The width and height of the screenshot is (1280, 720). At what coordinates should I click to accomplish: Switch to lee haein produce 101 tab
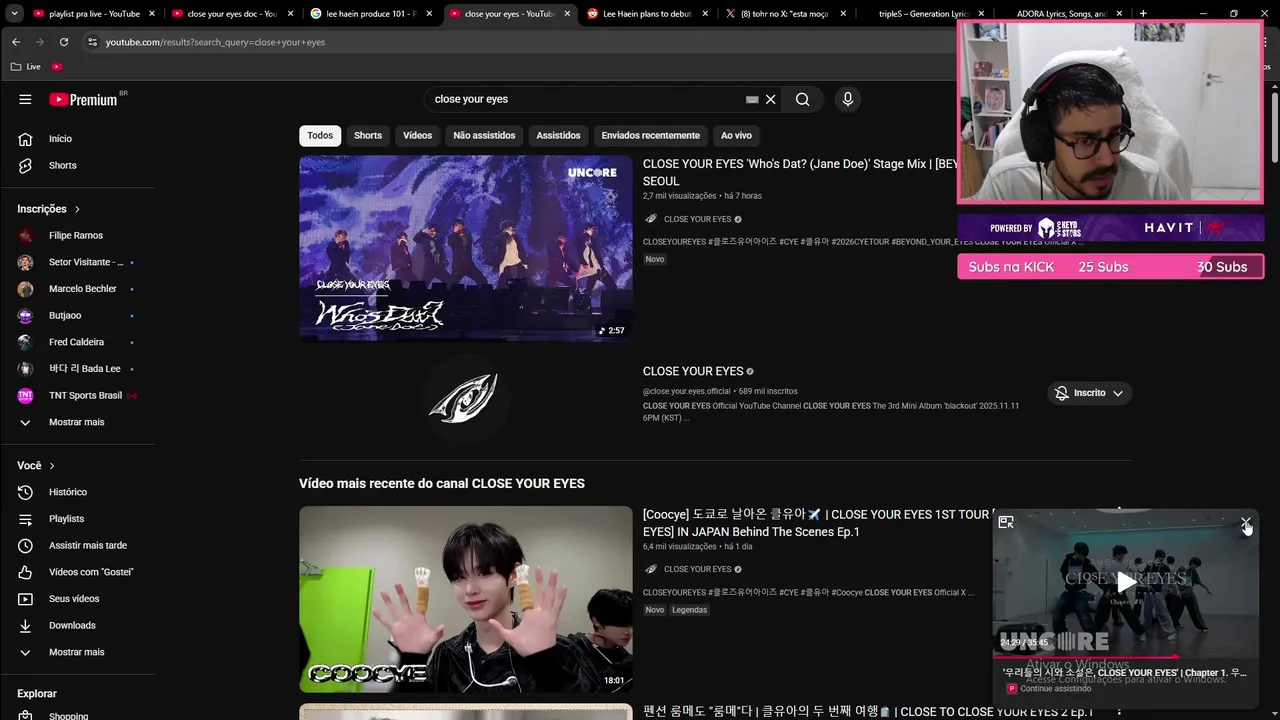[x=369, y=14]
